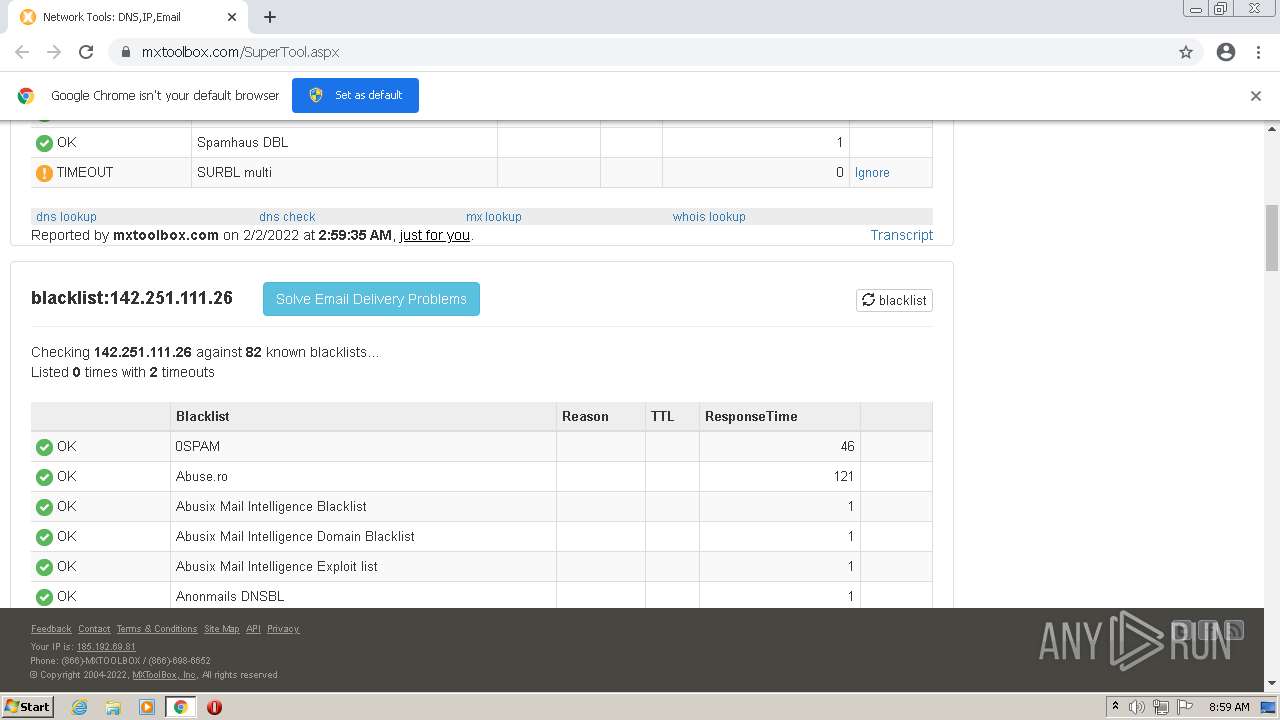Click the just for you link
1280x720 pixels.
pyautogui.click(x=435, y=235)
